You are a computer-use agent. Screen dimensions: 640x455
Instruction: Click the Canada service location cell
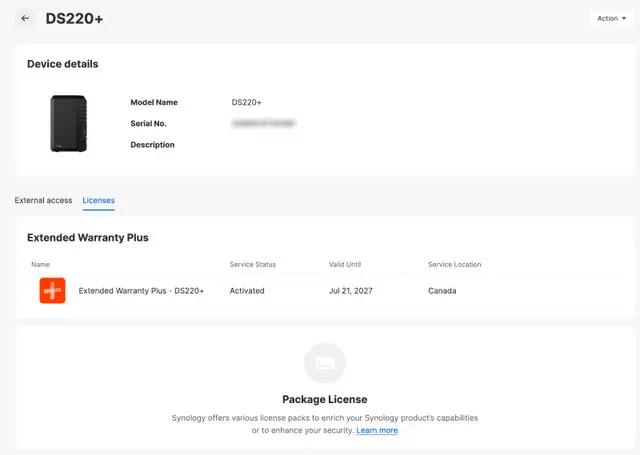[x=442, y=291]
